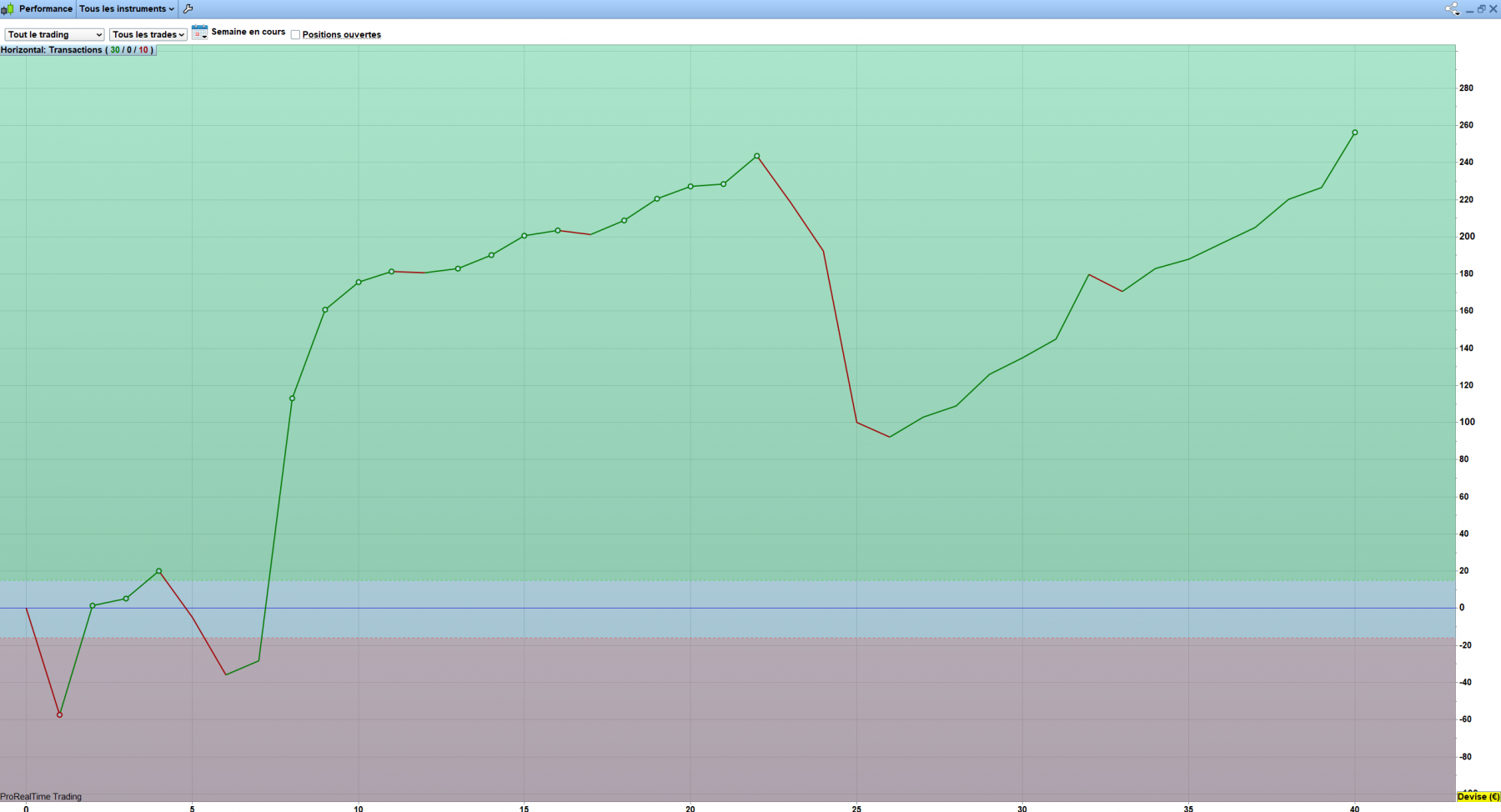The image size is (1501, 812).
Task: Open the Tout le trading combo box
Action: click(x=55, y=34)
